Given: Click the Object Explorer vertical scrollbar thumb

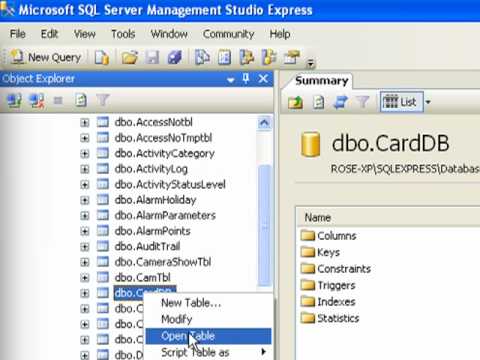Looking at the screenshot, I should pos(265,225).
